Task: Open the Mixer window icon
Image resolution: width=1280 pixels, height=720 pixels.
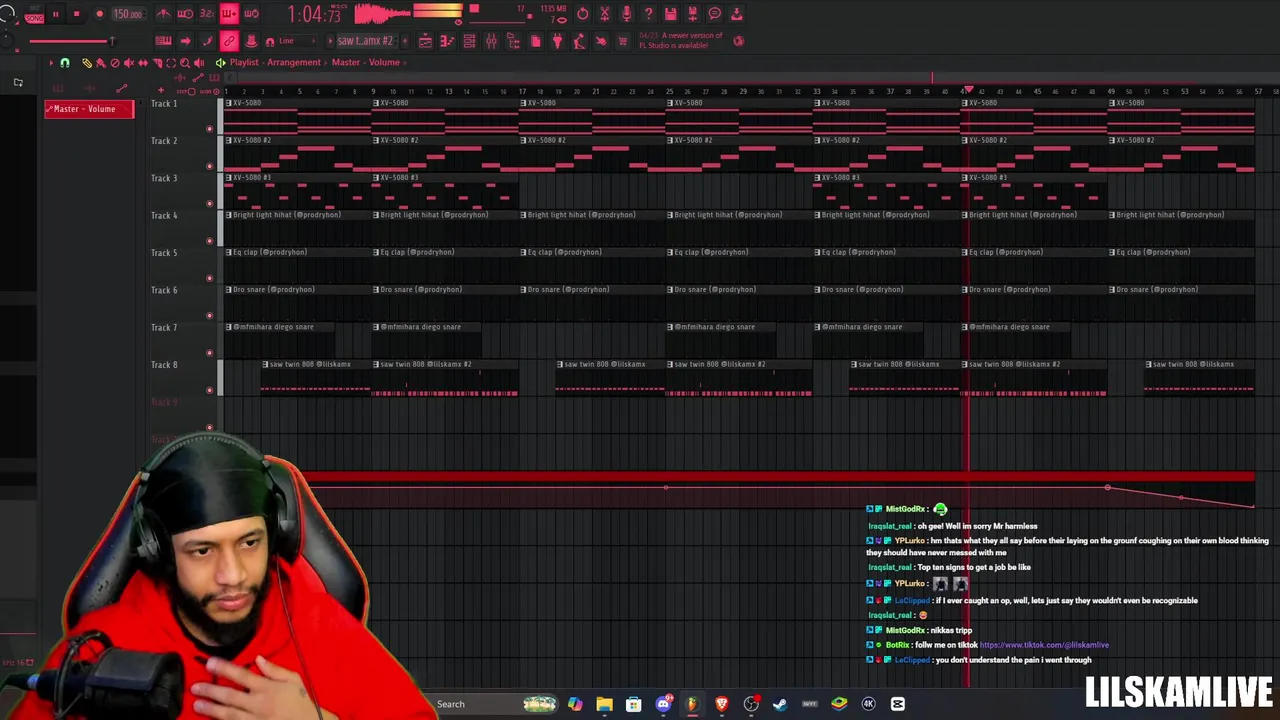Action: coord(491,41)
